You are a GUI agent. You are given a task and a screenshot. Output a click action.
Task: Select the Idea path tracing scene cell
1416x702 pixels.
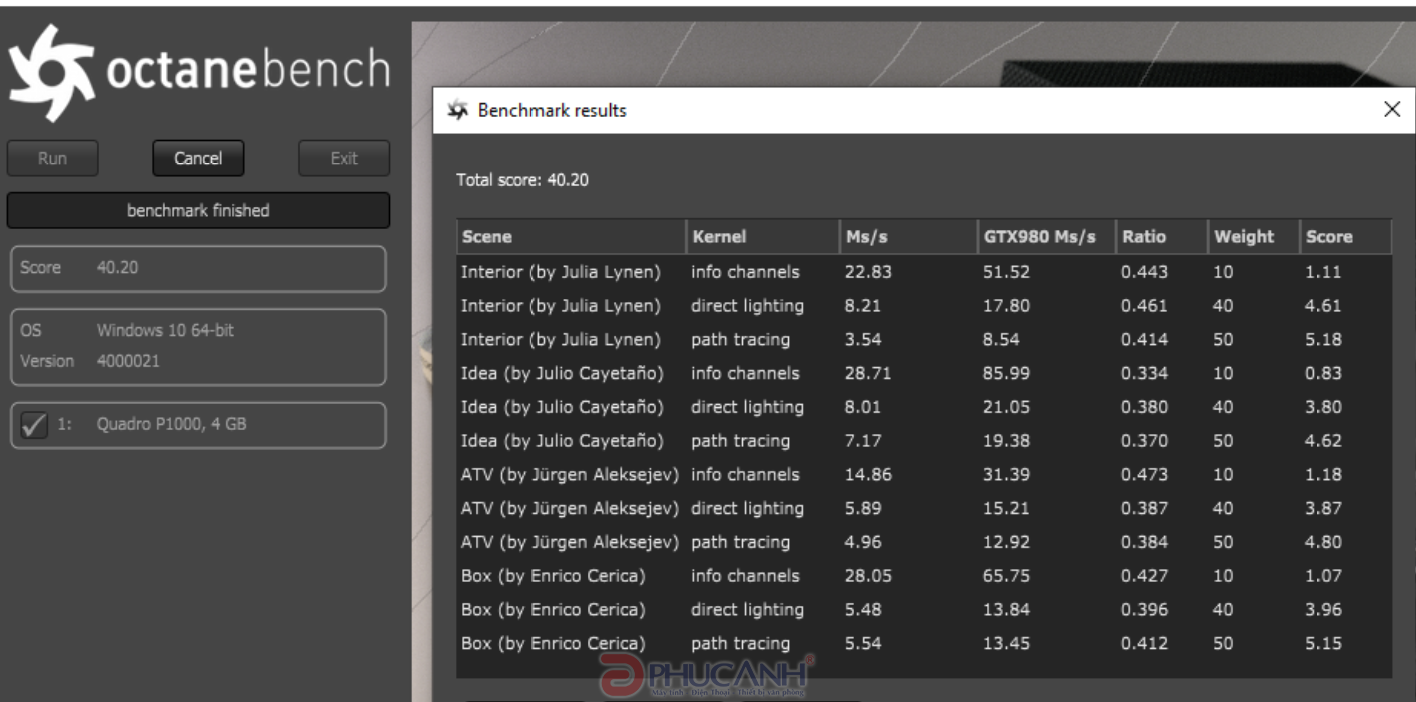click(562, 441)
